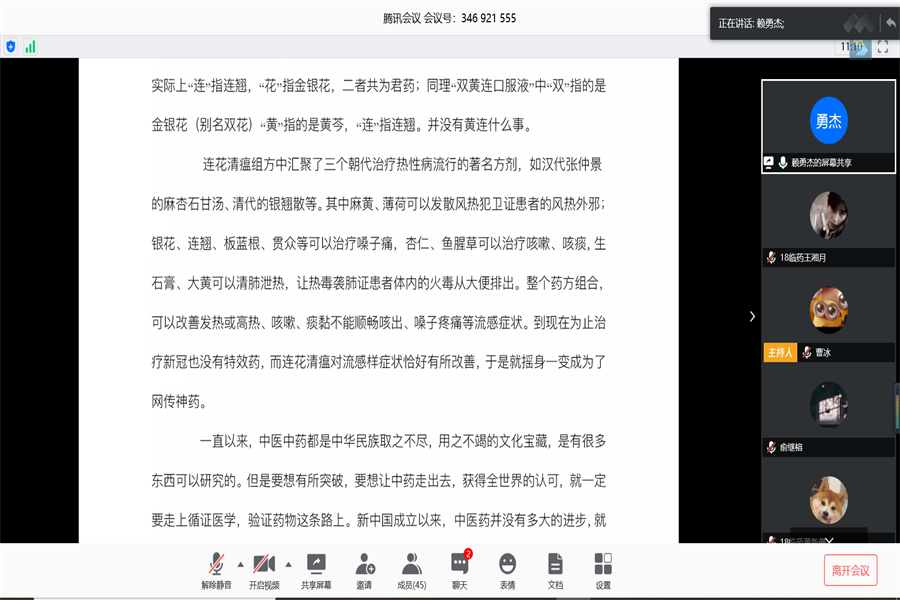Click the 11:10 meeting timer
The image size is (900, 600).
pyautogui.click(x=852, y=47)
